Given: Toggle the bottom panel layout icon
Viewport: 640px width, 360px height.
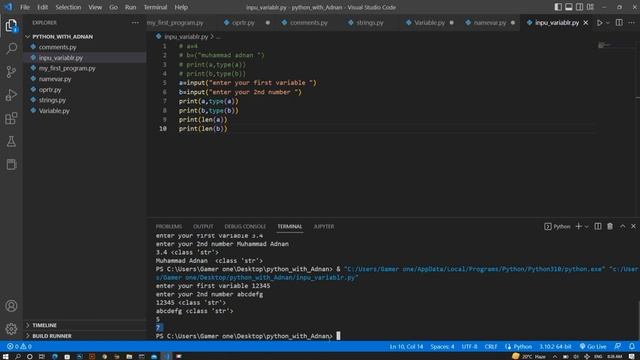Looking at the screenshot, I should (569, 7).
